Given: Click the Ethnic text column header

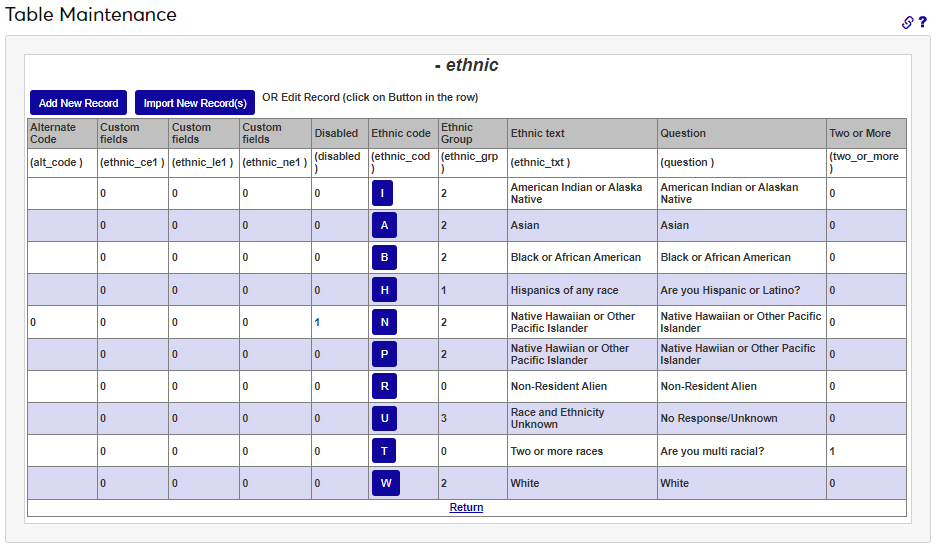Looking at the screenshot, I should tap(537, 134).
